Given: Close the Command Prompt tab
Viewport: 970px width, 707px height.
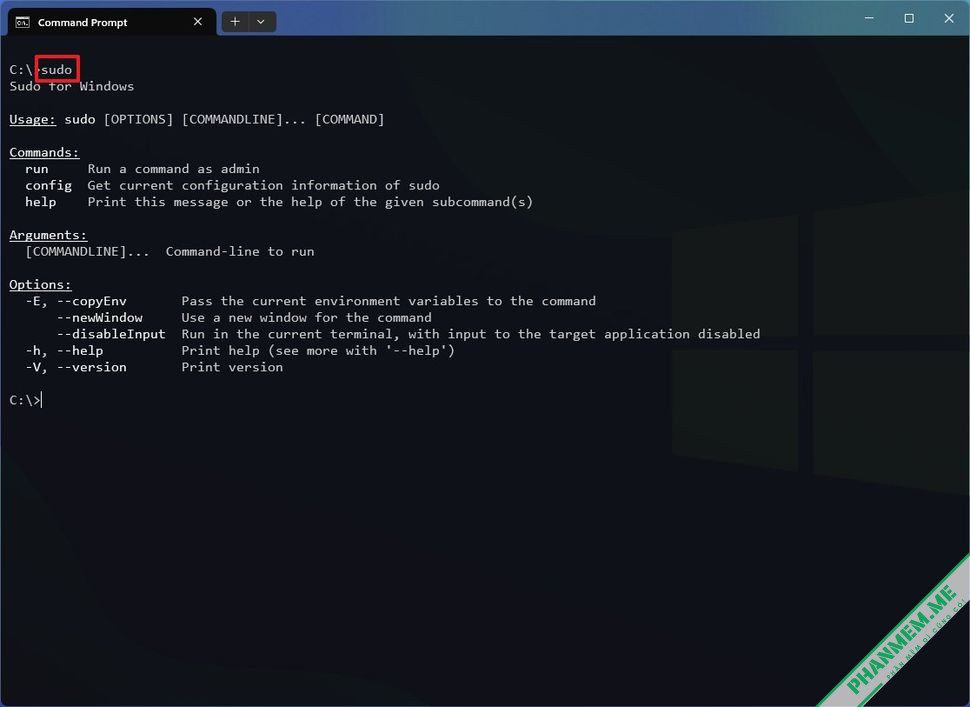Looking at the screenshot, I should [x=198, y=22].
